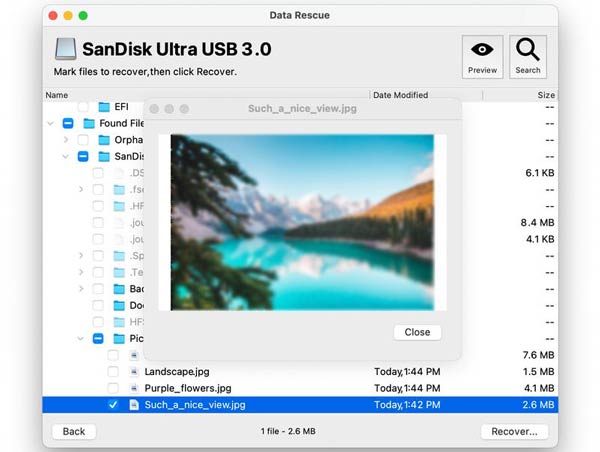This screenshot has width=600, height=452.
Task: Sort by the Size column header
Action: 546,95
